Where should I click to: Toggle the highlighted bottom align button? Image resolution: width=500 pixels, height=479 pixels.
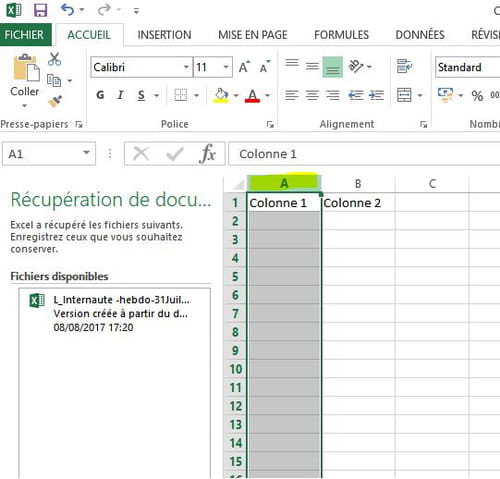coord(332,67)
